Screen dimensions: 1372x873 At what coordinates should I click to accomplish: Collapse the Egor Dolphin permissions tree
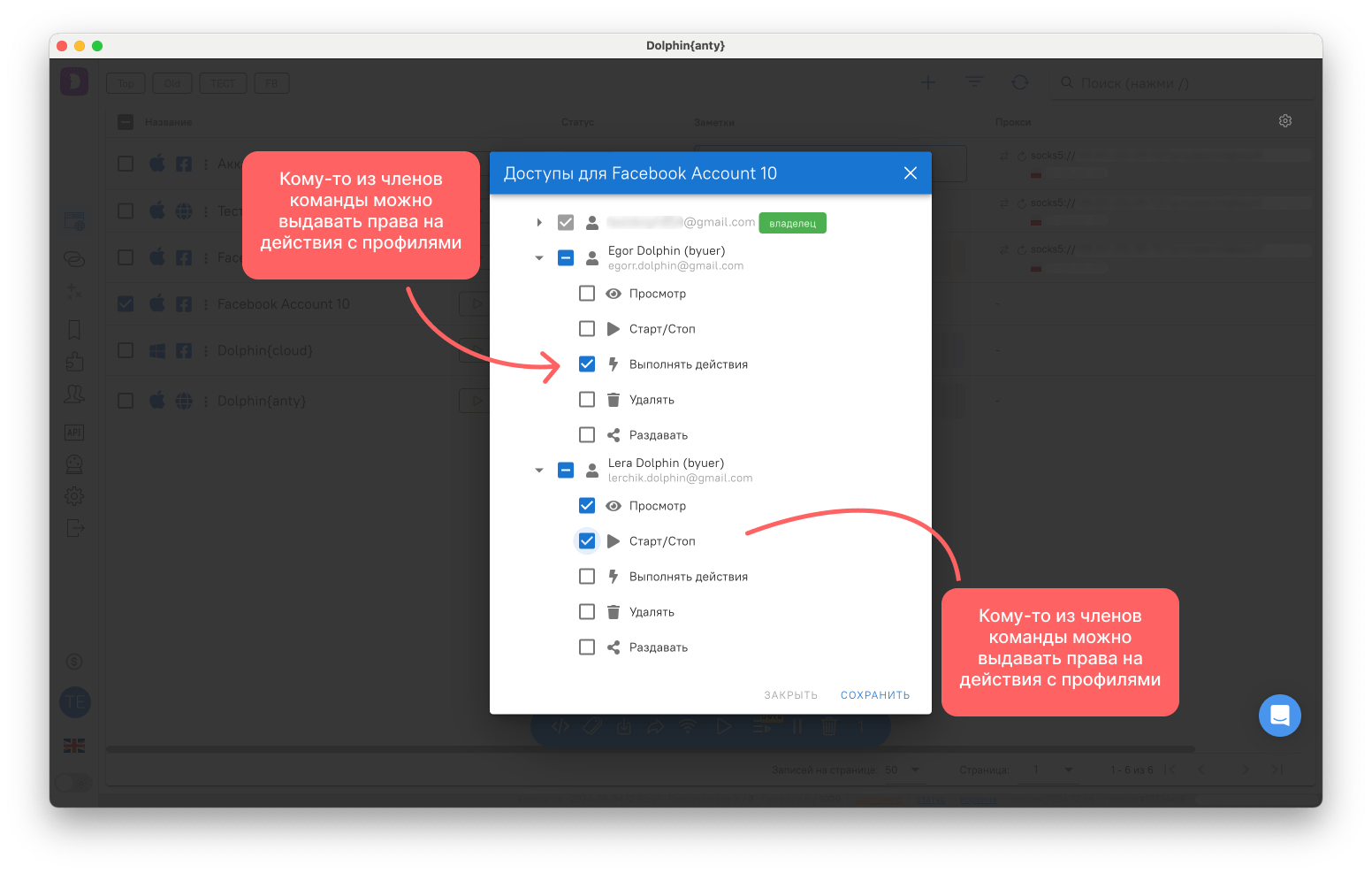click(539, 258)
